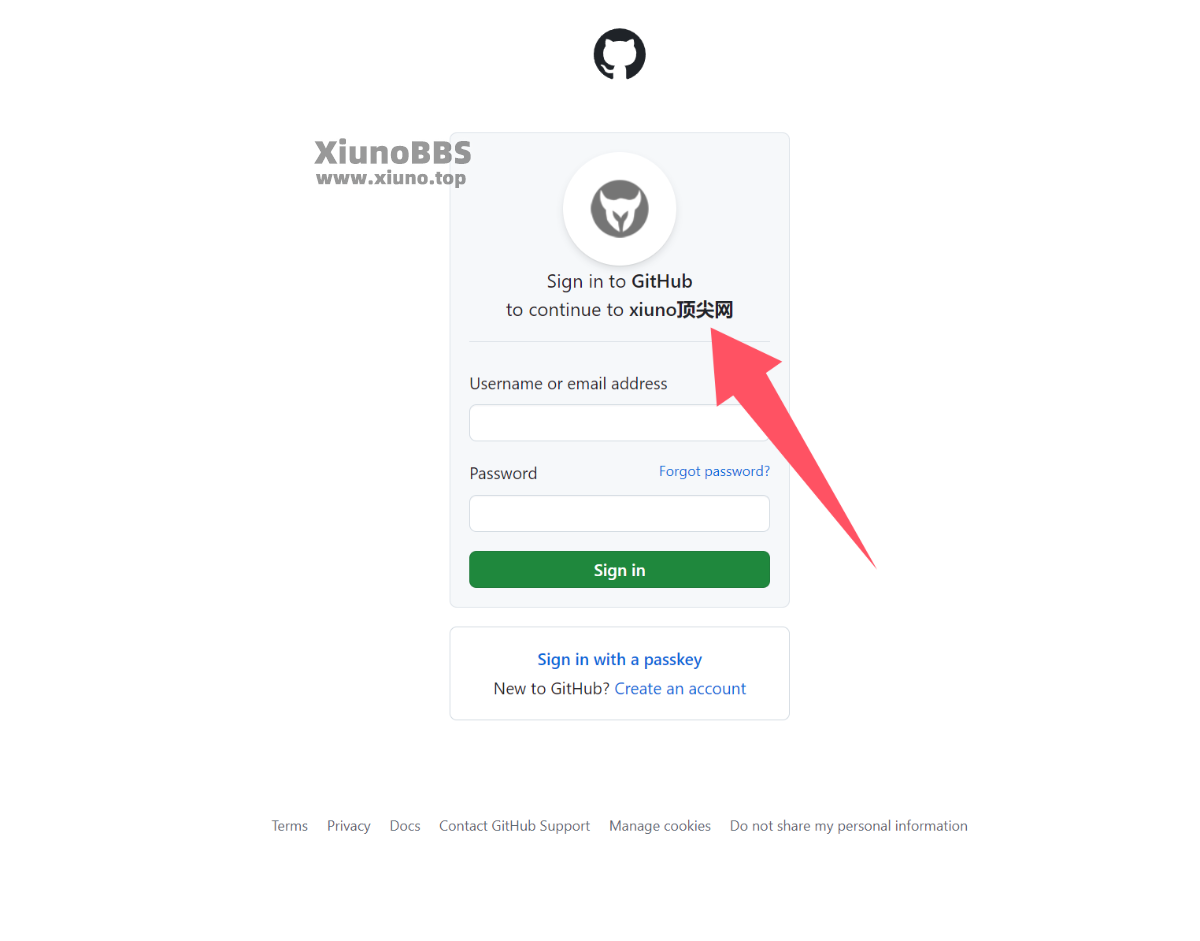
Task: Click the GitHub Octocat logo at top
Action: [x=620, y=54]
